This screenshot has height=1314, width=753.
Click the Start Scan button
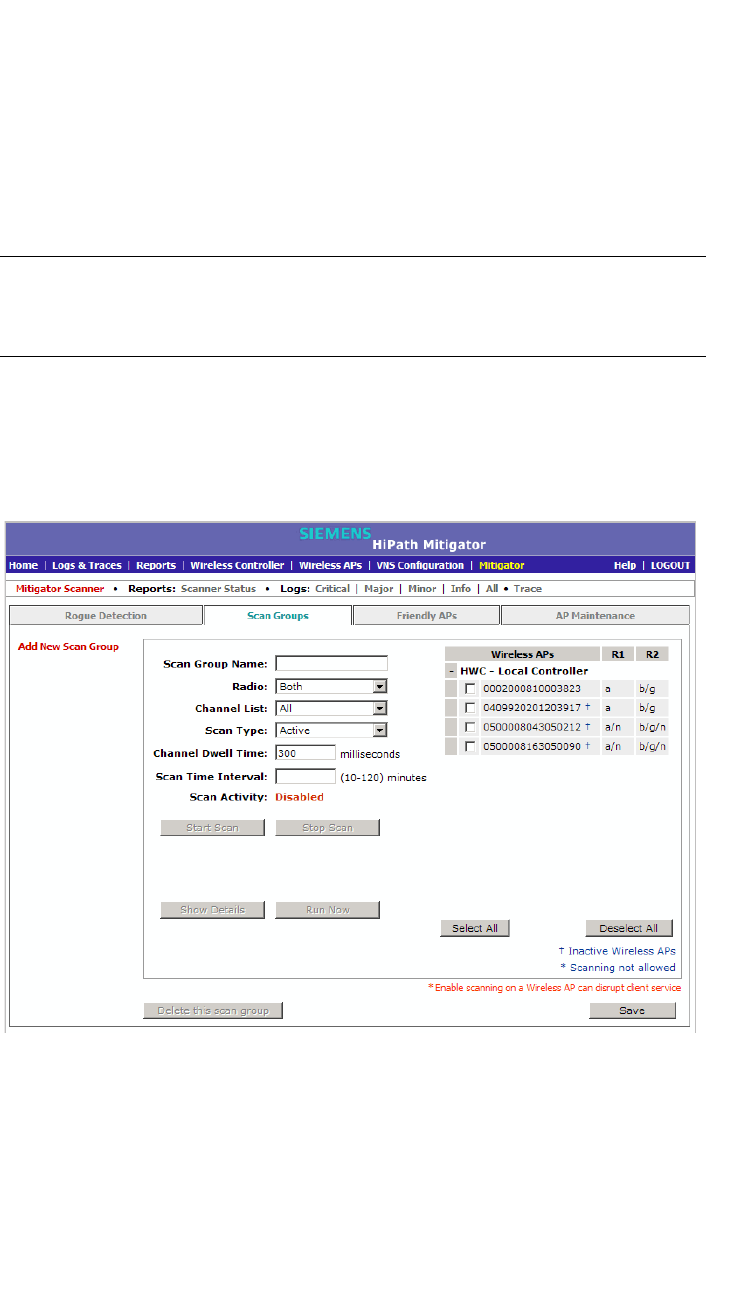click(212, 828)
